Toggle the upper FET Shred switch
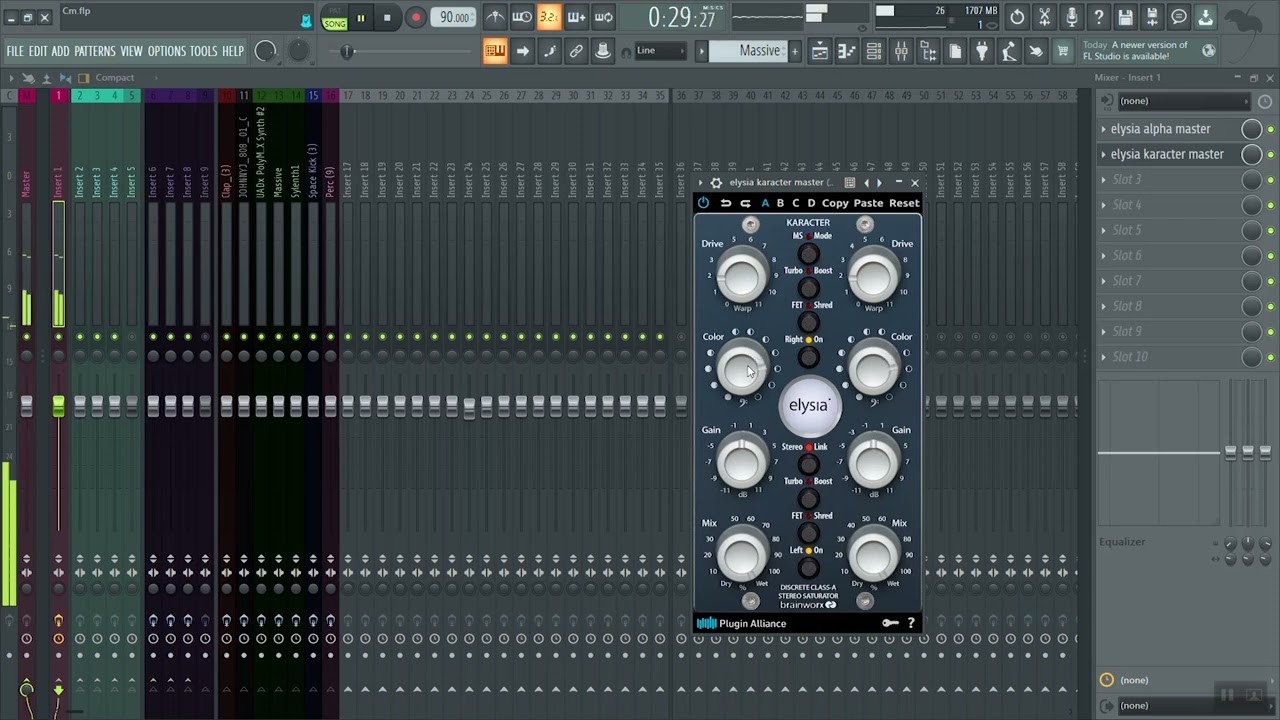 [x=808, y=322]
